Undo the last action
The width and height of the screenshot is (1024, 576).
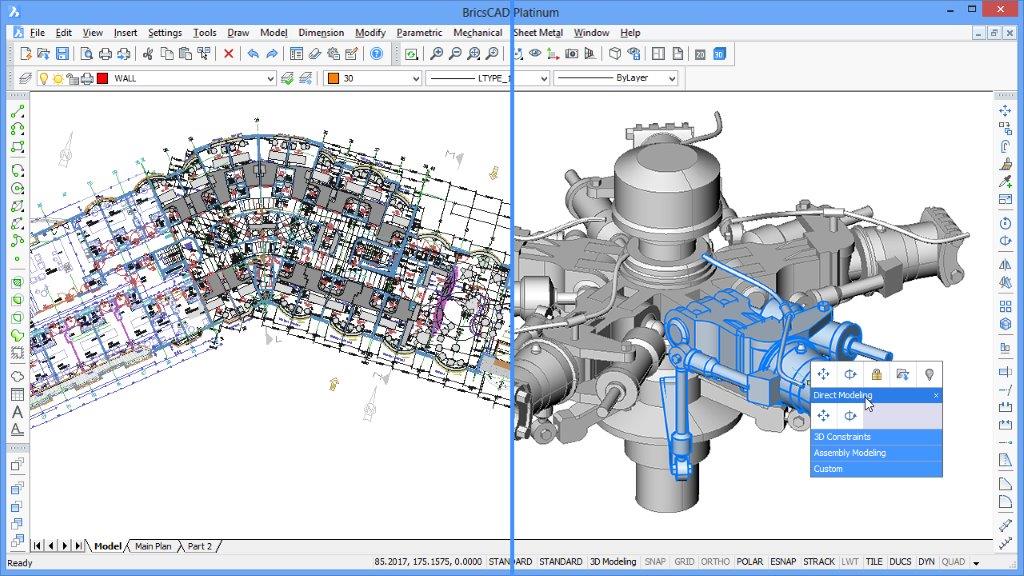coord(253,54)
